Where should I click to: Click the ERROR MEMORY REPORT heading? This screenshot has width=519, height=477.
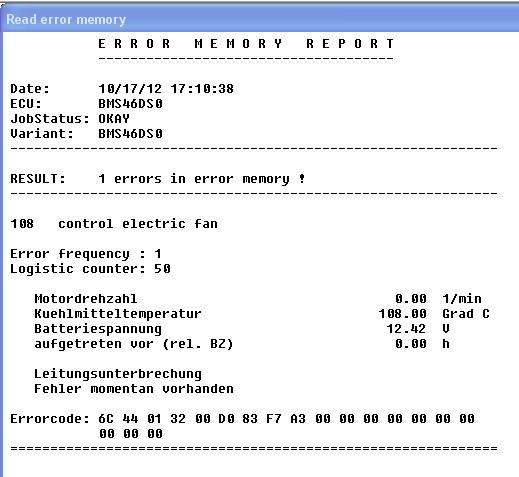click(x=246, y=44)
